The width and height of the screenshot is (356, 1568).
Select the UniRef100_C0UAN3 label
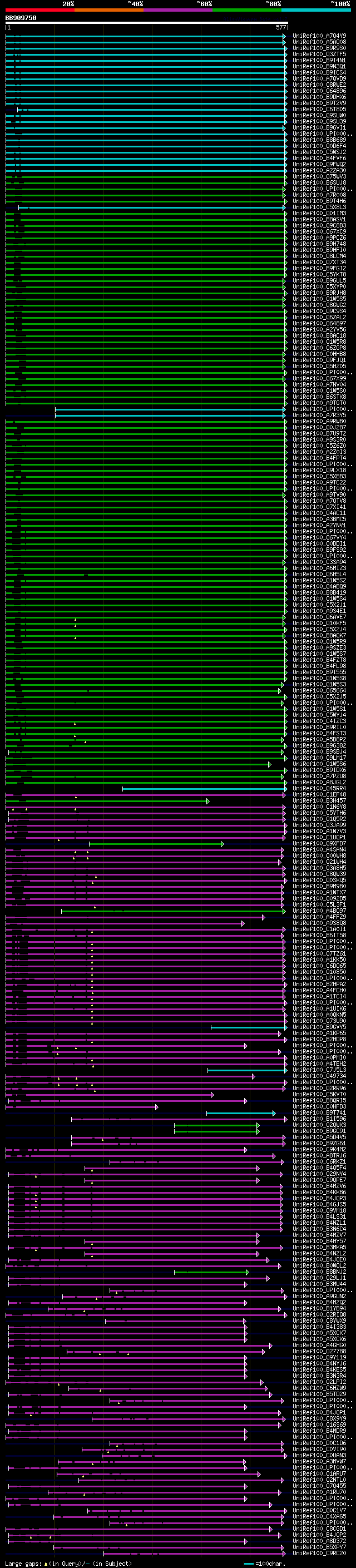pos(319,1456)
